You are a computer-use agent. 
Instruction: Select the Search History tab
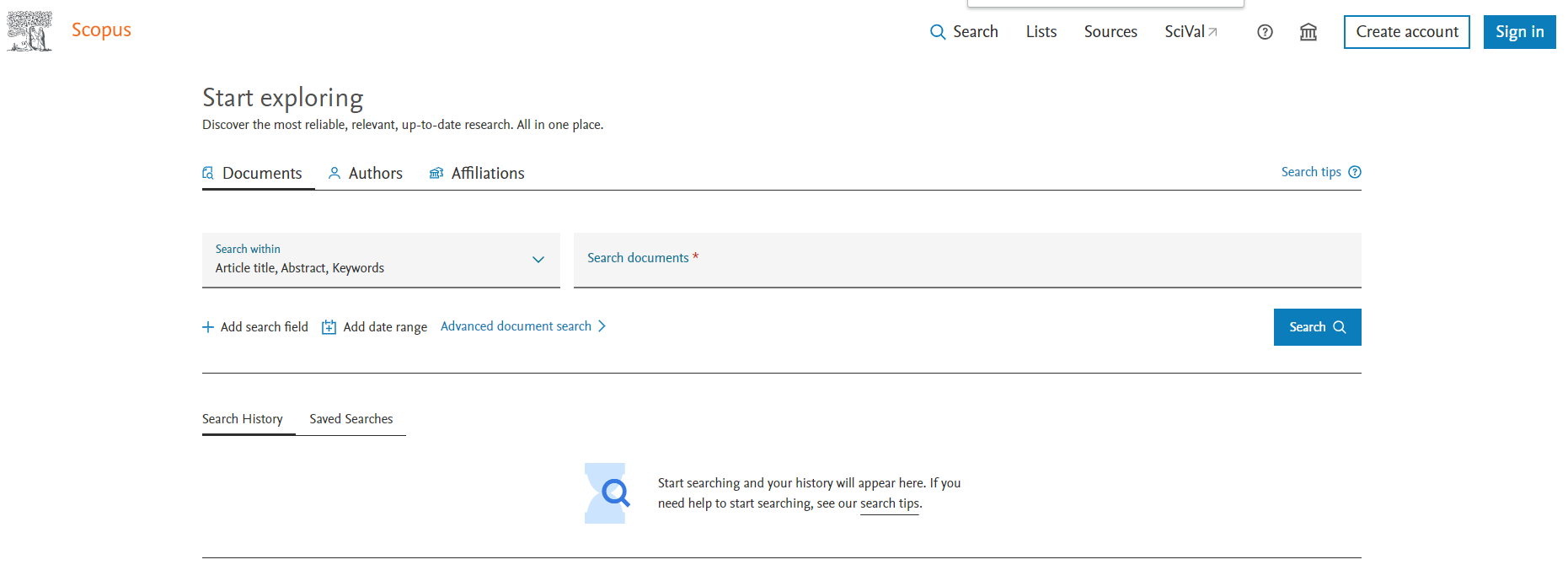point(243,419)
